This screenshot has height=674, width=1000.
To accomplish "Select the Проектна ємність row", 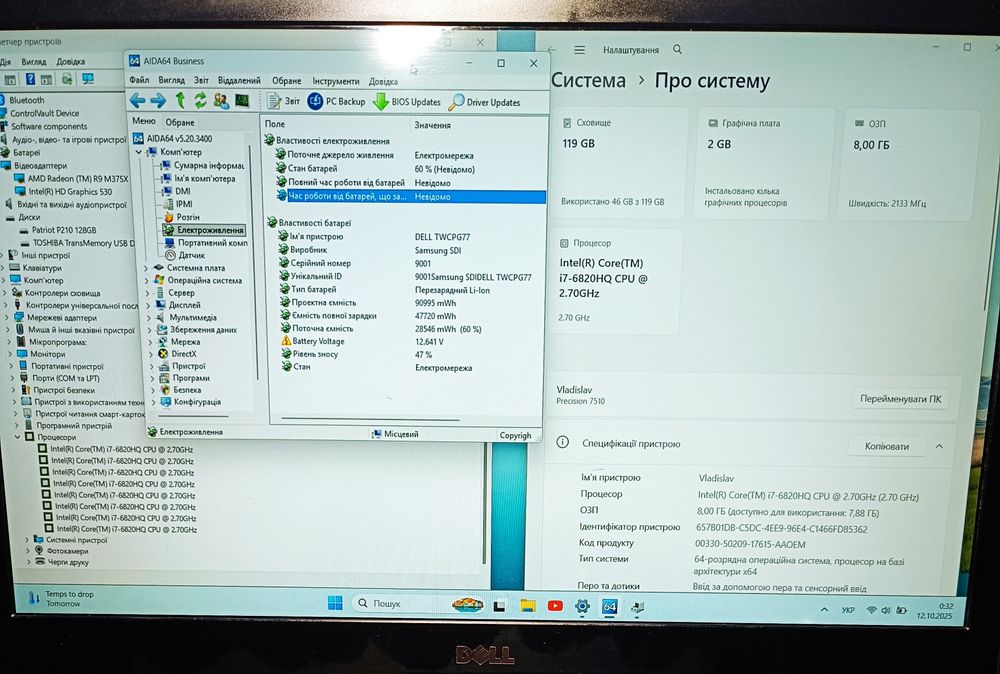I will [406, 303].
